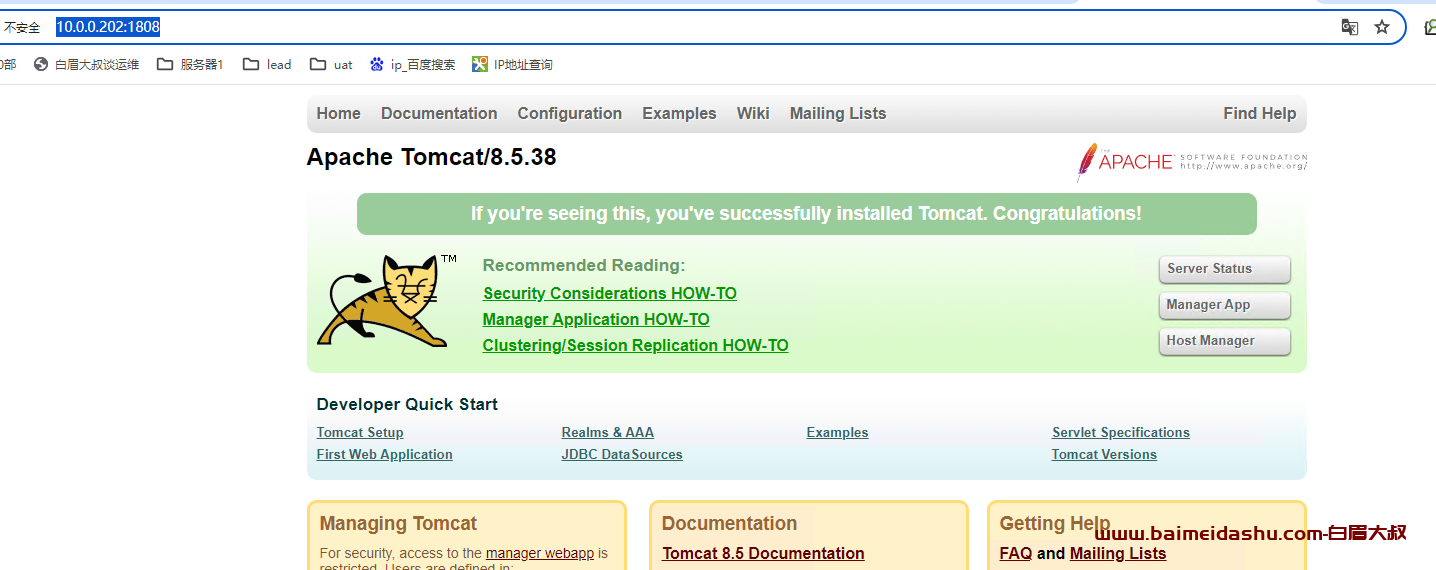
Task: Open Find Help in the navigation bar
Action: pyautogui.click(x=1259, y=113)
